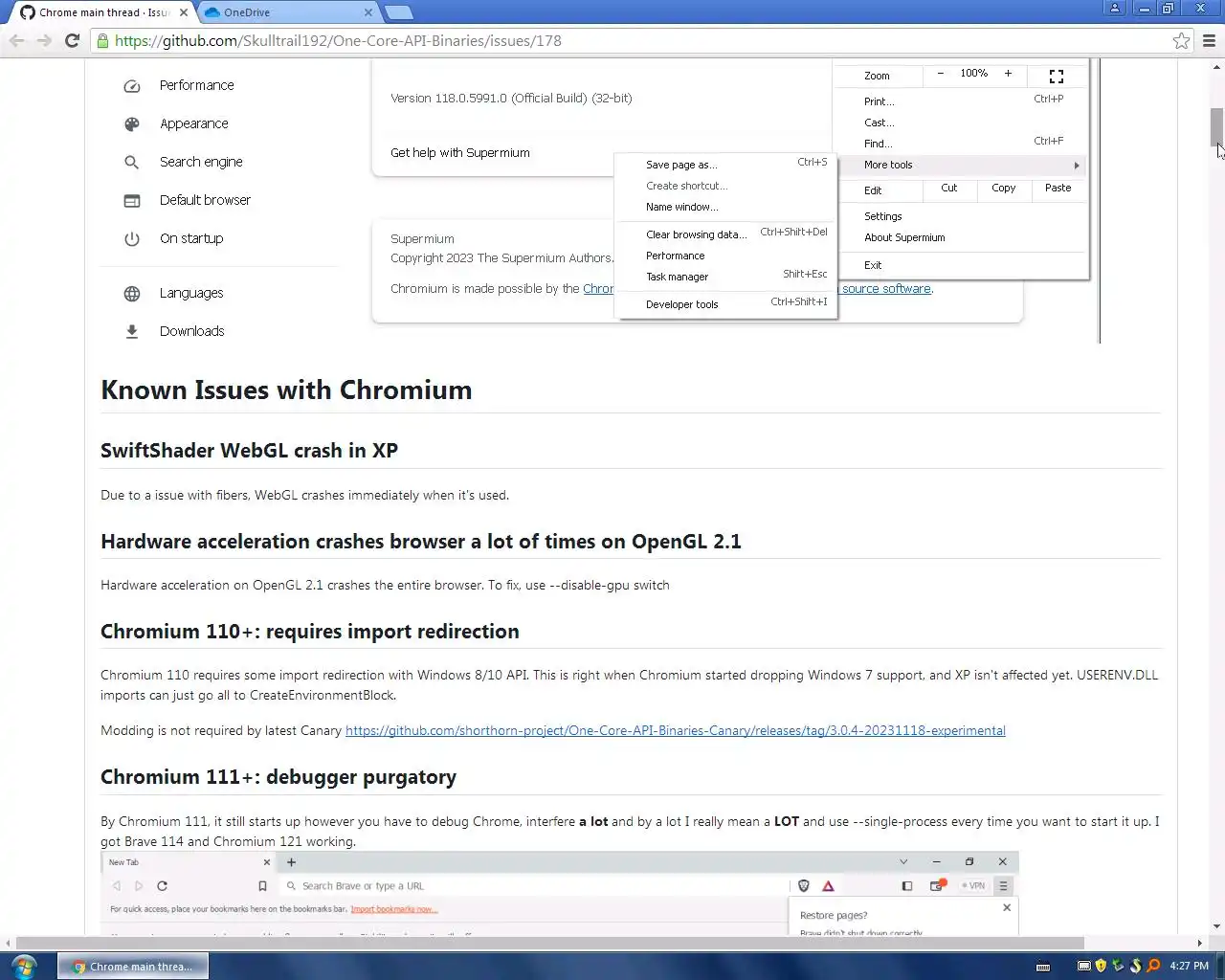
Task: Go back to the previous page
Action: click(17, 40)
